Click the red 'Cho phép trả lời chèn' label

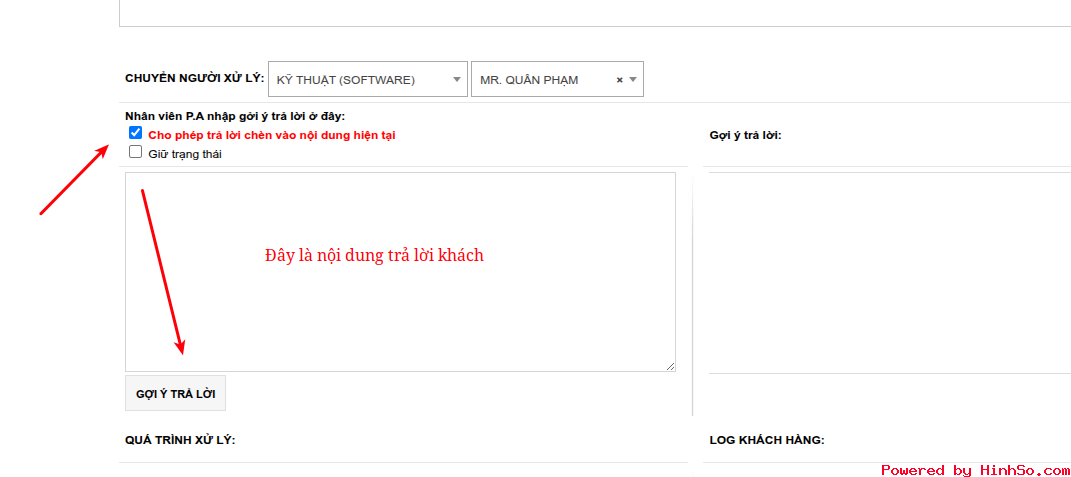(x=271, y=135)
